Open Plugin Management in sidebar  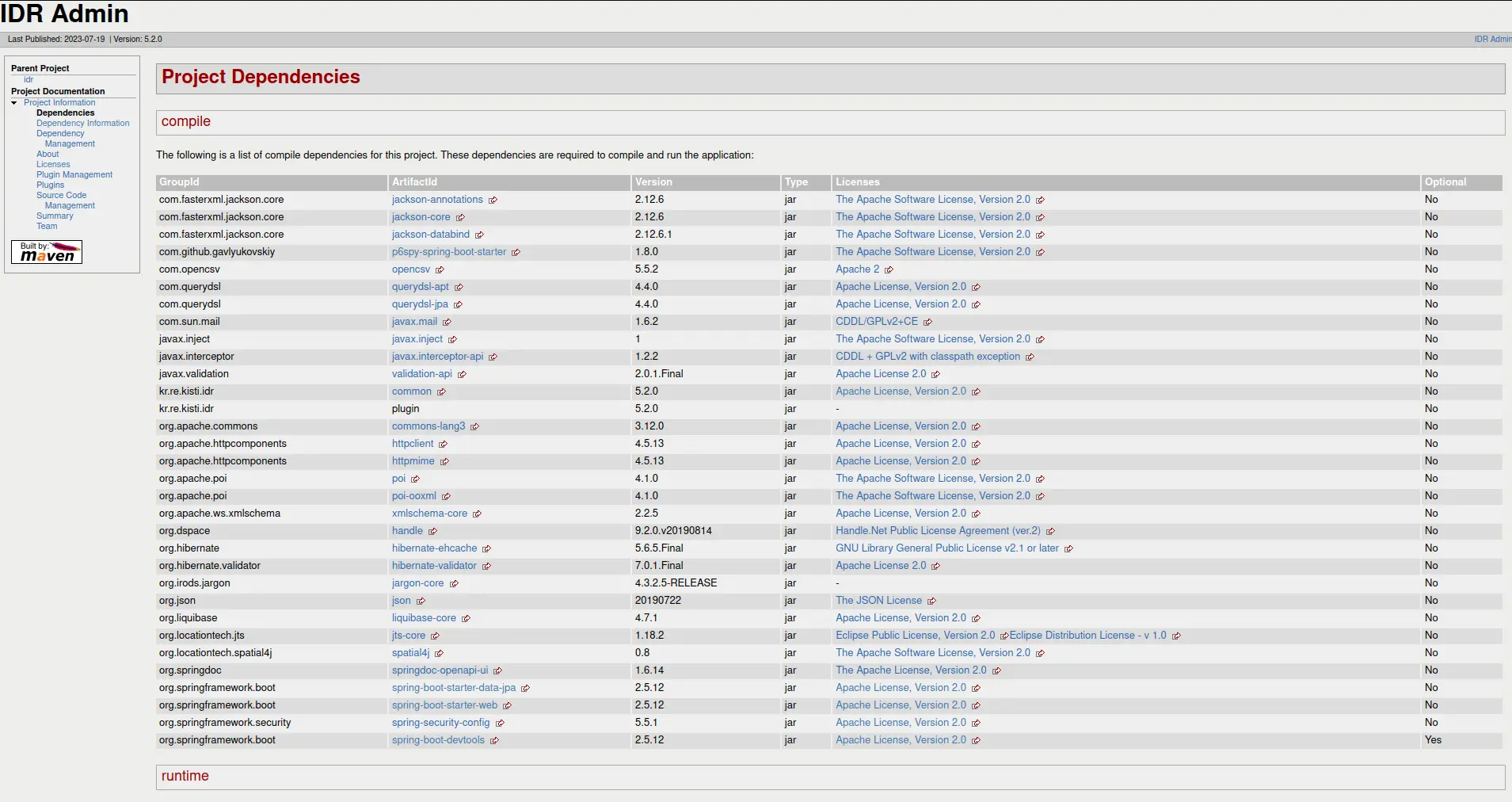74,174
